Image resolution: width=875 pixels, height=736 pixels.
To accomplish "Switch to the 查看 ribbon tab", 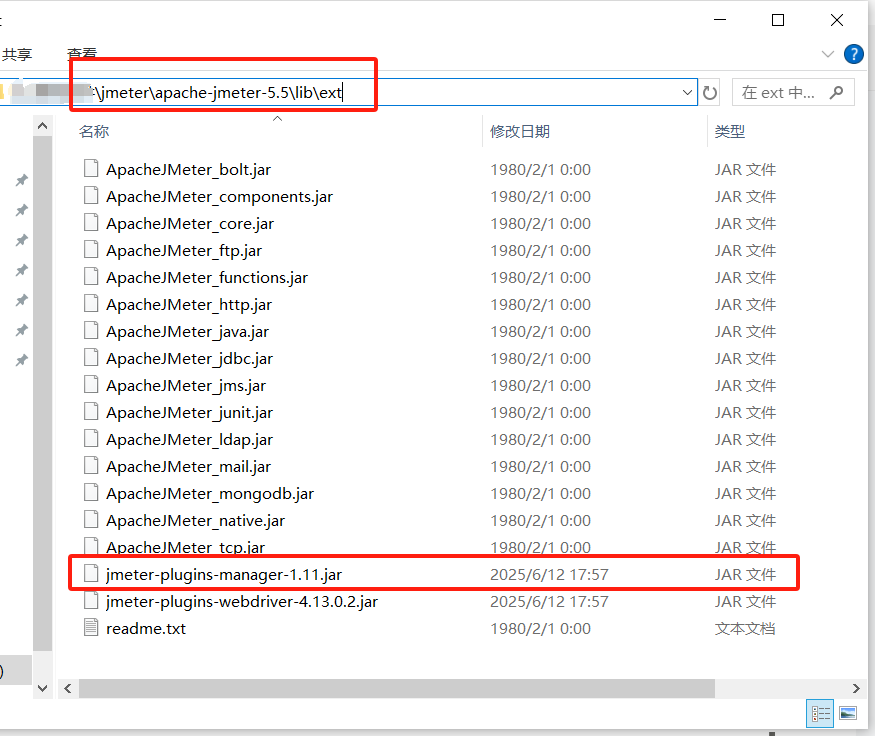I will 81,54.
